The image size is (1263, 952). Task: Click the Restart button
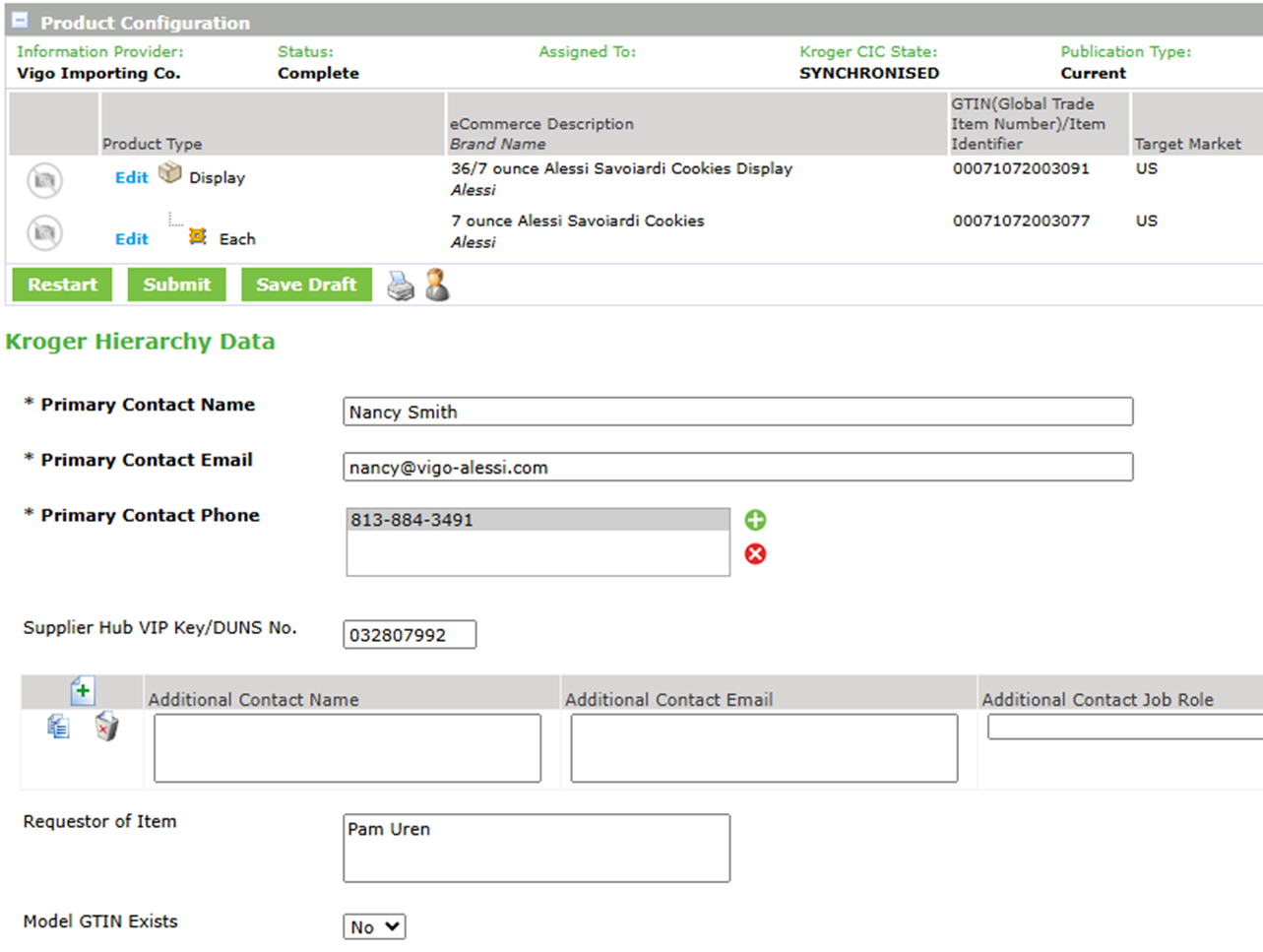(x=61, y=285)
